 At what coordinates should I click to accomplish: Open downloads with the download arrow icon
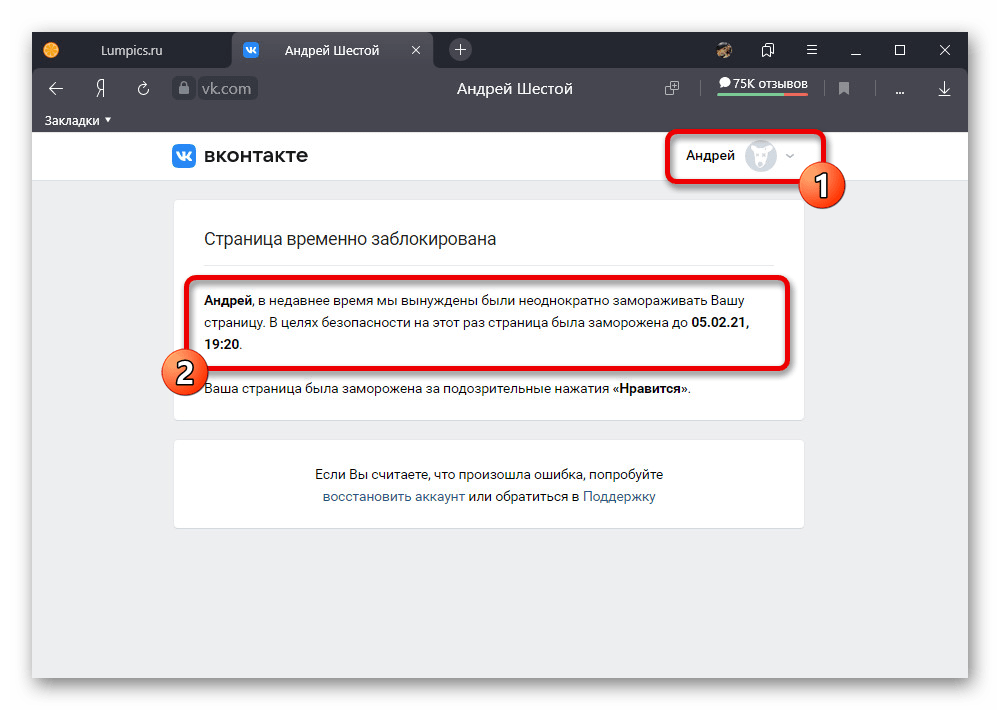945,89
